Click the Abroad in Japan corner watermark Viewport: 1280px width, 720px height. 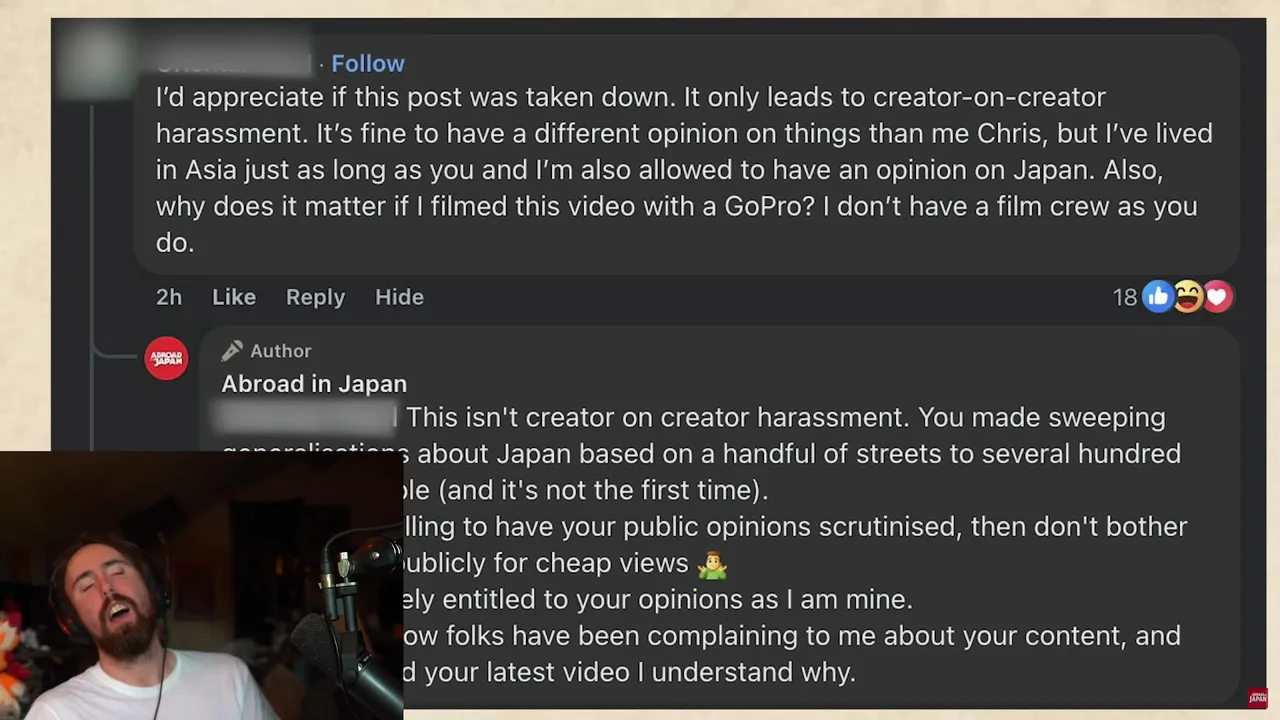click(x=1257, y=698)
